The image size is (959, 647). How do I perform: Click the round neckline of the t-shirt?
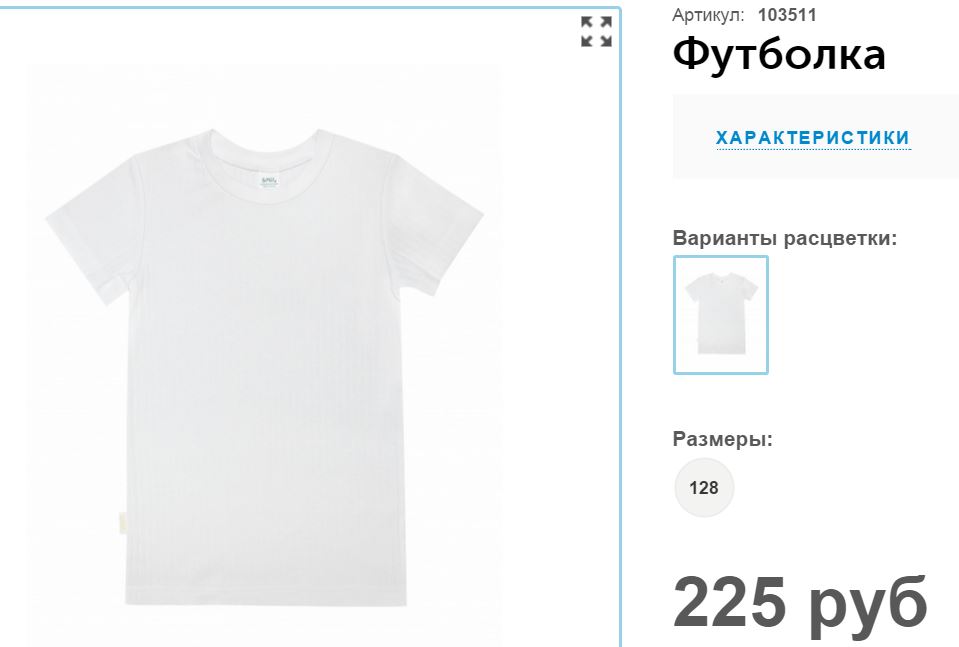(x=265, y=165)
